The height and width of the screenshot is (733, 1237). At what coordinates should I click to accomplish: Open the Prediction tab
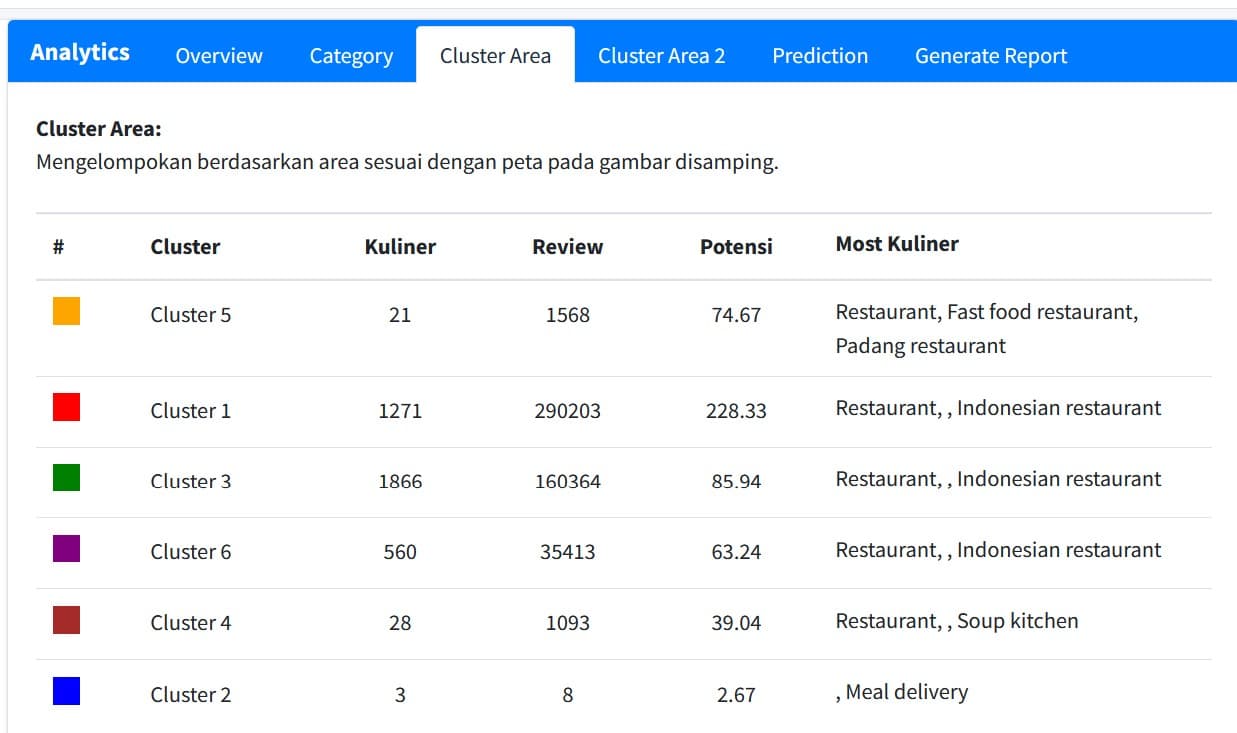[x=819, y=56]
